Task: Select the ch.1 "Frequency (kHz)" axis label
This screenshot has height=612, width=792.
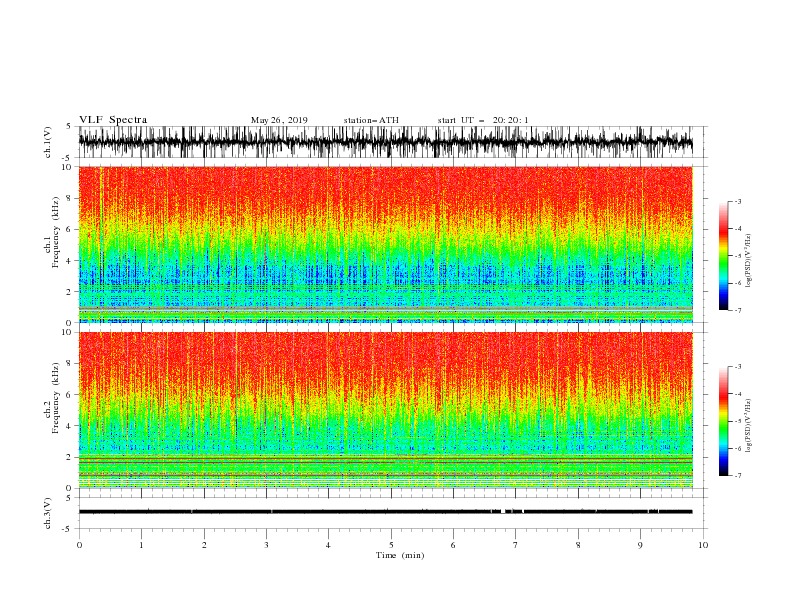Action: click(x=56, y=230)
